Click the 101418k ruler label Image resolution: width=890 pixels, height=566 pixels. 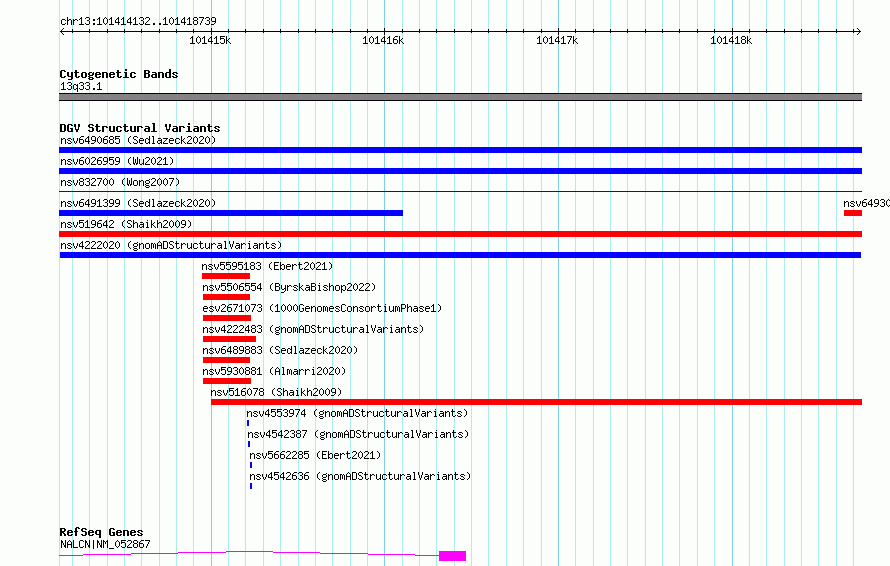click(x=731, y=40)
